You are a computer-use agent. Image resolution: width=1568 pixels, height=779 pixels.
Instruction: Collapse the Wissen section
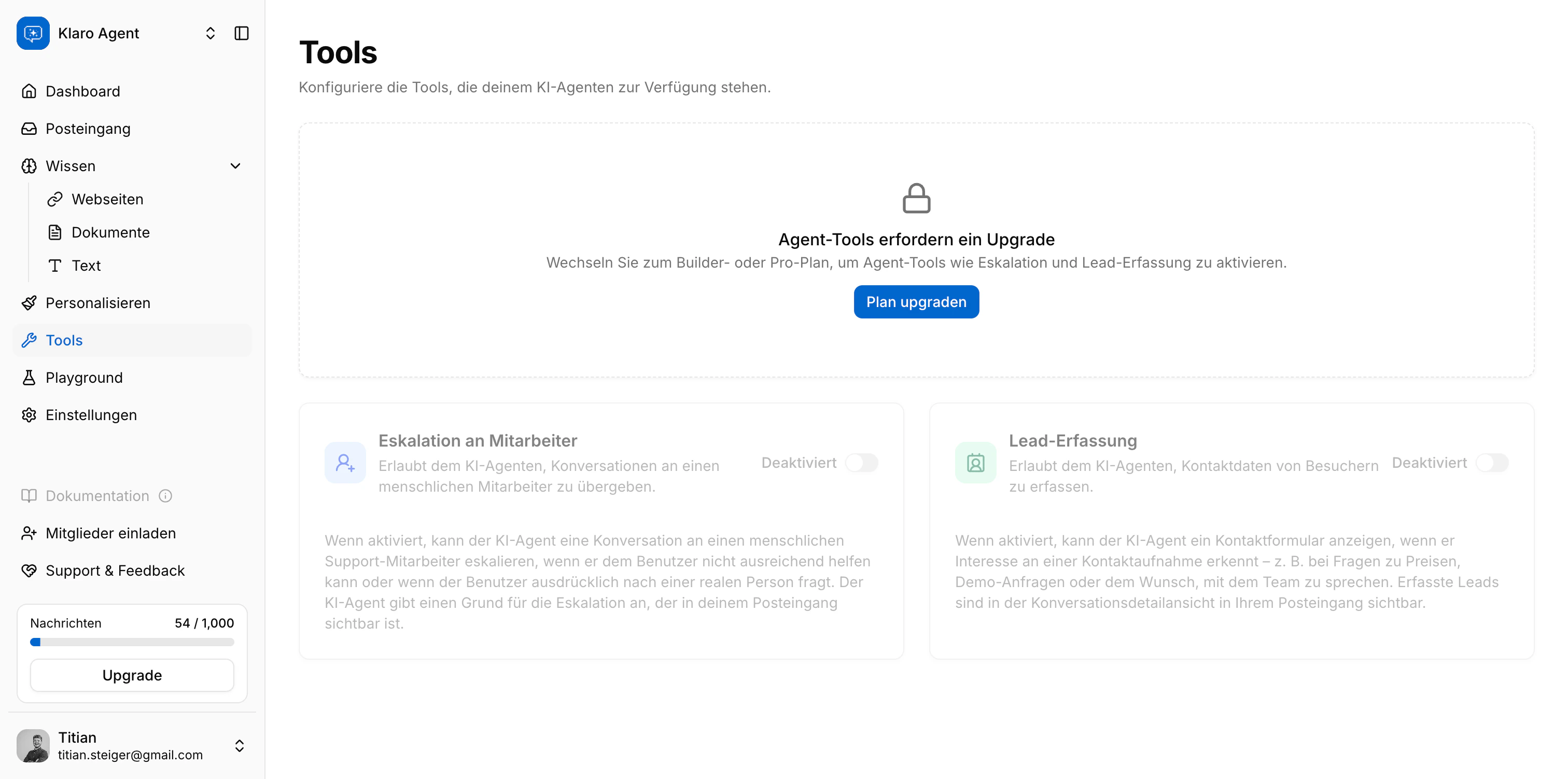(235, 165)
